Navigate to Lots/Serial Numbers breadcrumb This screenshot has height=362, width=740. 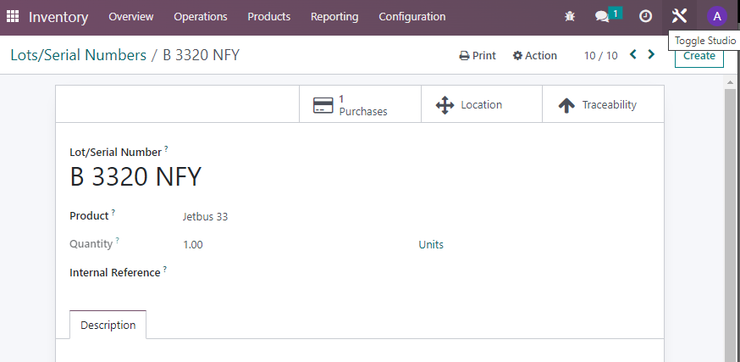[x=78, y=55]
